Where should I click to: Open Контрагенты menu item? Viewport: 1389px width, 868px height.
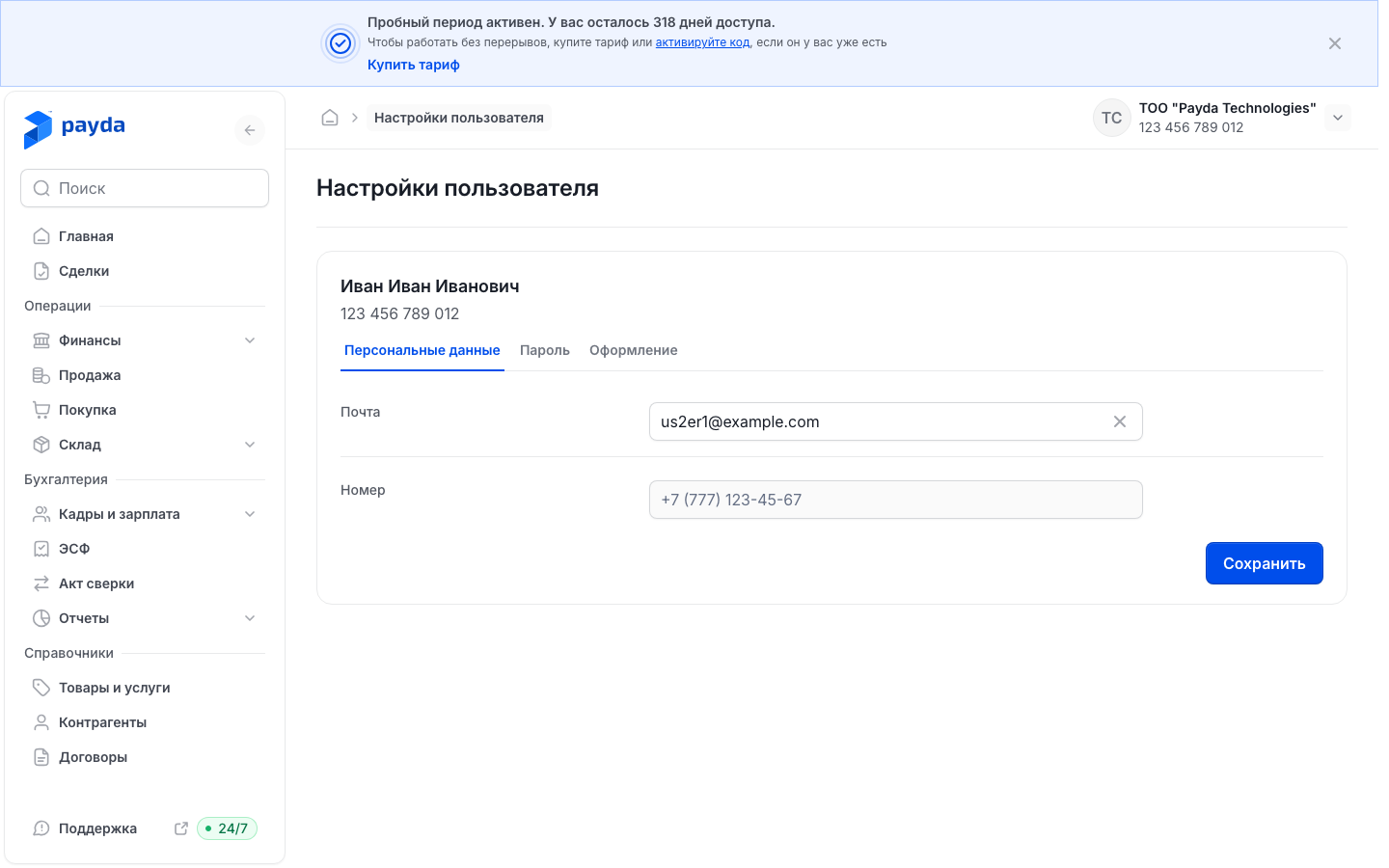click(x=145, y=722)
